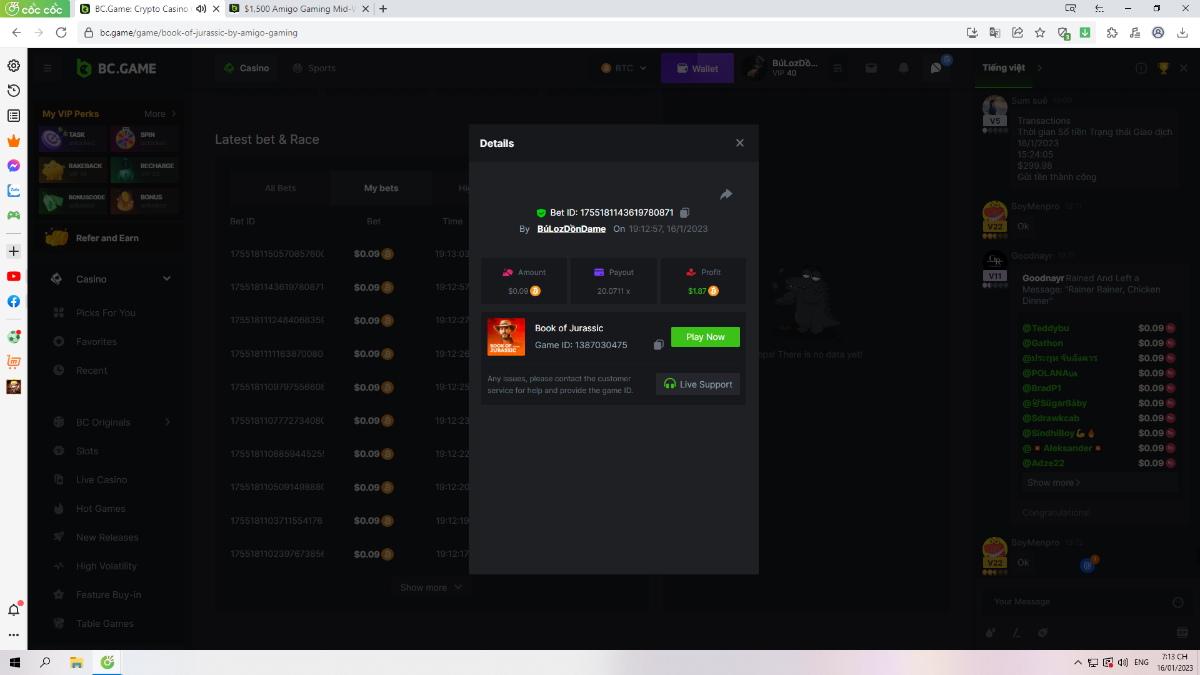Open BúLozDònDame player profile link
This screenshot has height=675, width=1200.
pos(571,229)
